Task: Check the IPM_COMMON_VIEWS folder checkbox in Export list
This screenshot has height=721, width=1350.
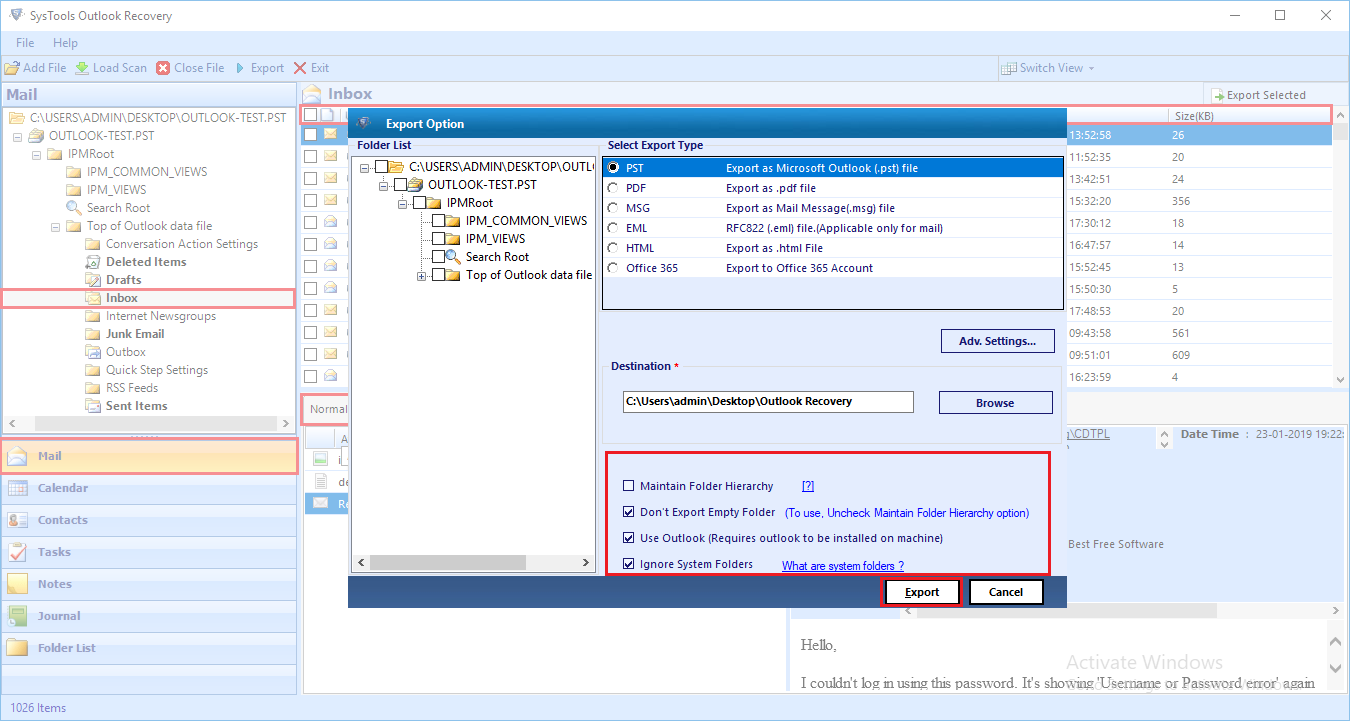Action: [x=438, y=221]
